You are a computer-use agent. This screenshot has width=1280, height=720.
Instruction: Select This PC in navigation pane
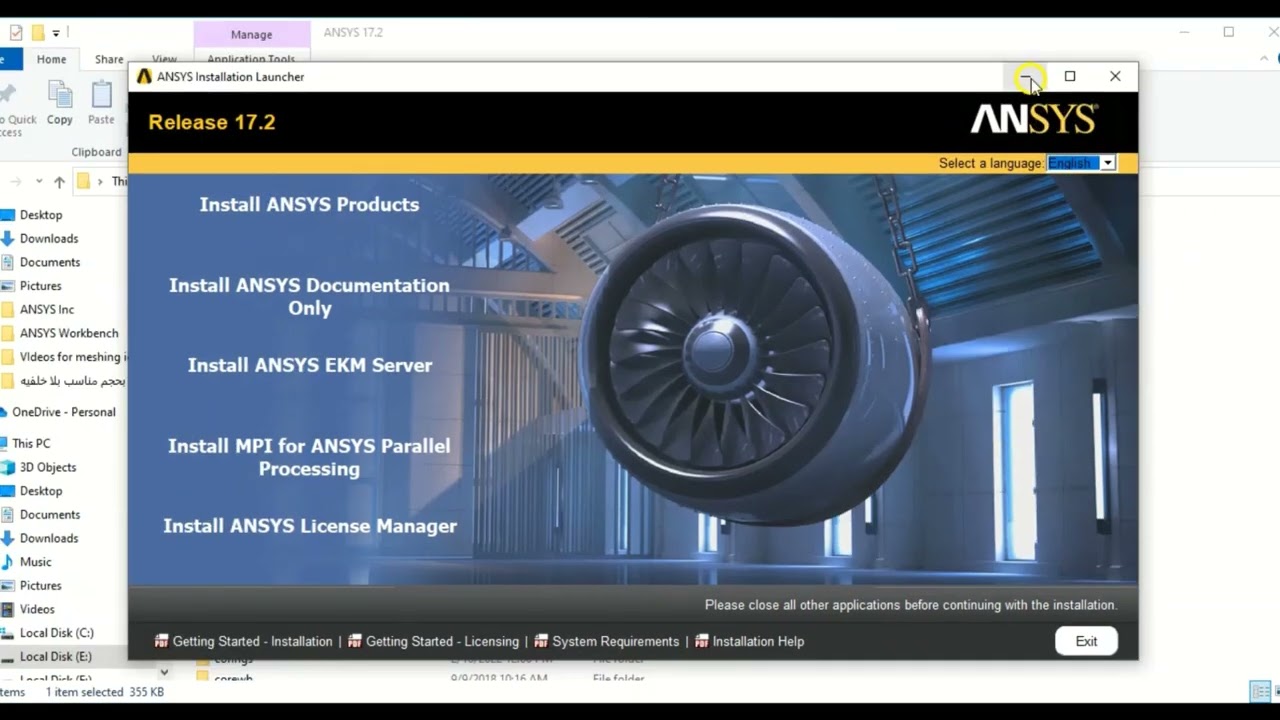31,443
